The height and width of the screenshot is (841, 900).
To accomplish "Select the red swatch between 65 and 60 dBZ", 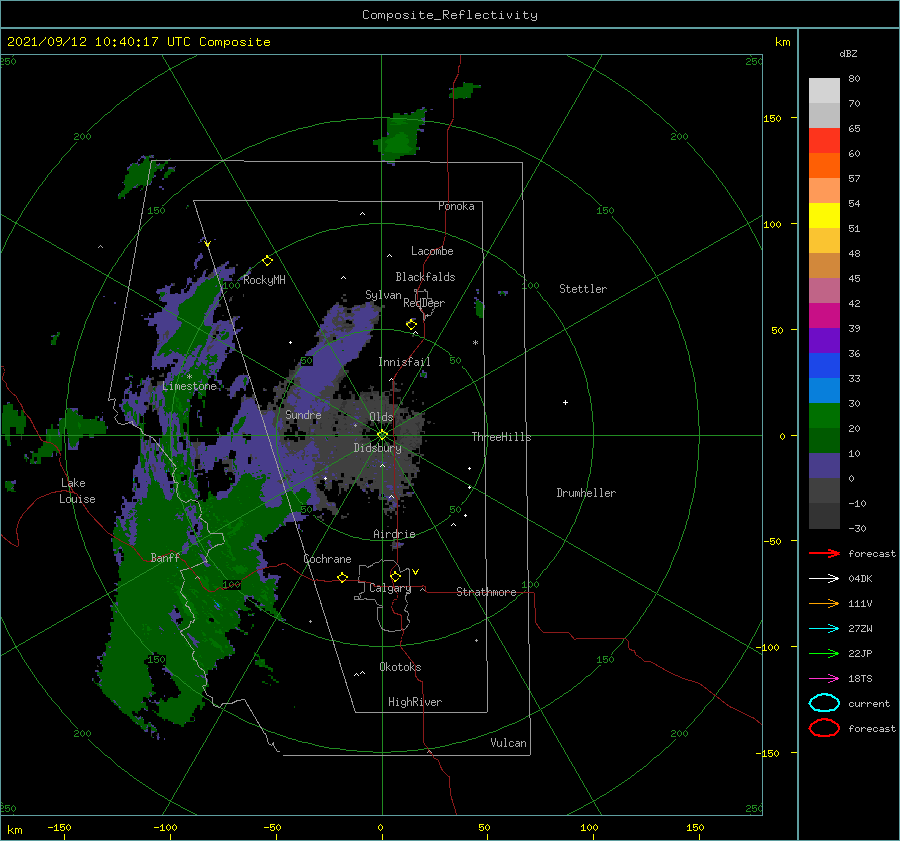I will pos(824,140).
